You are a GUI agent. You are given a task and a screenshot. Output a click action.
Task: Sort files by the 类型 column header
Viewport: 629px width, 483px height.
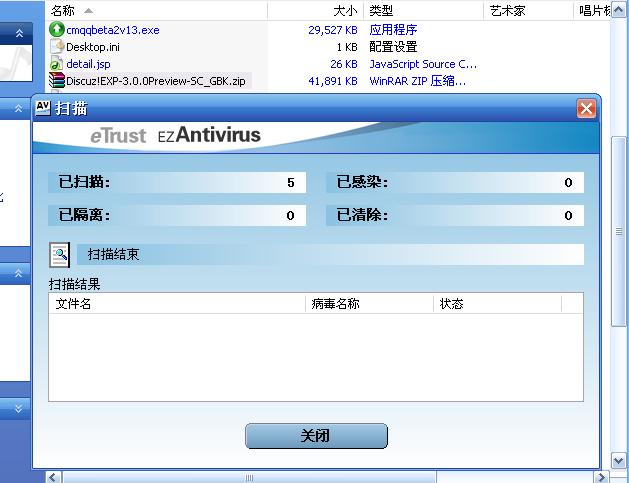(x=424, y=10)
